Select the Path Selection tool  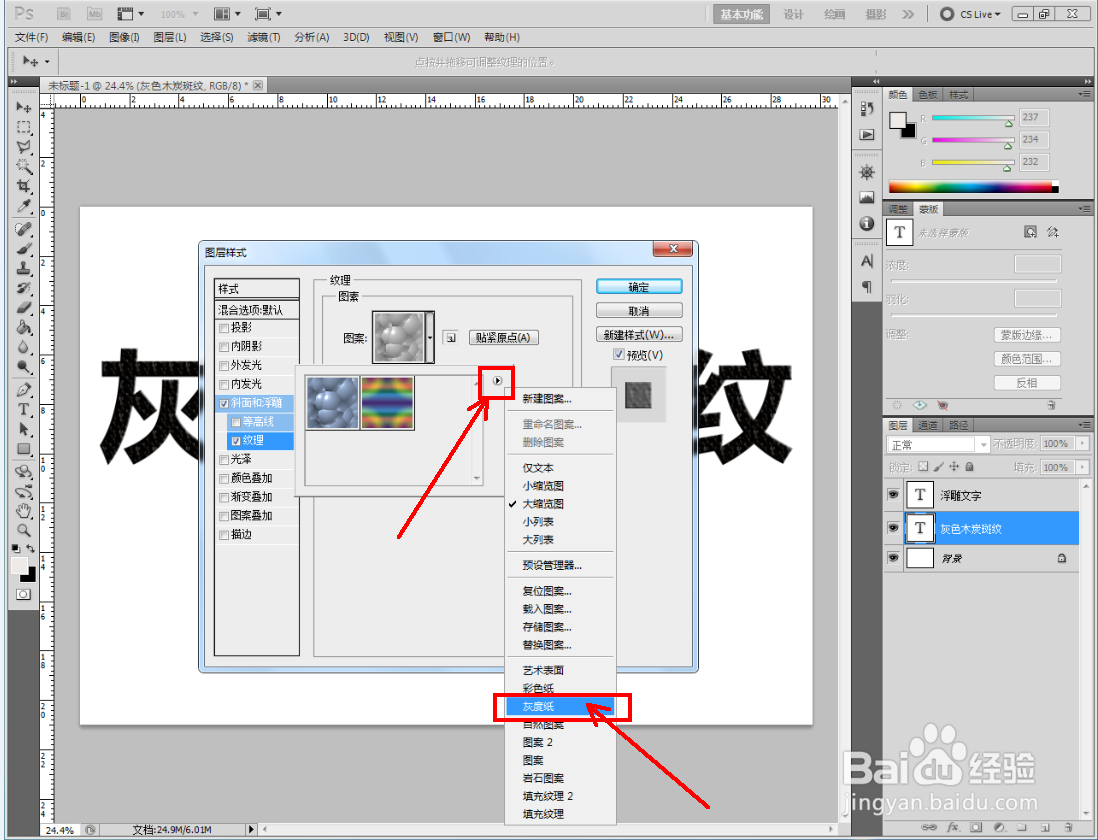(x=23, y=428)
